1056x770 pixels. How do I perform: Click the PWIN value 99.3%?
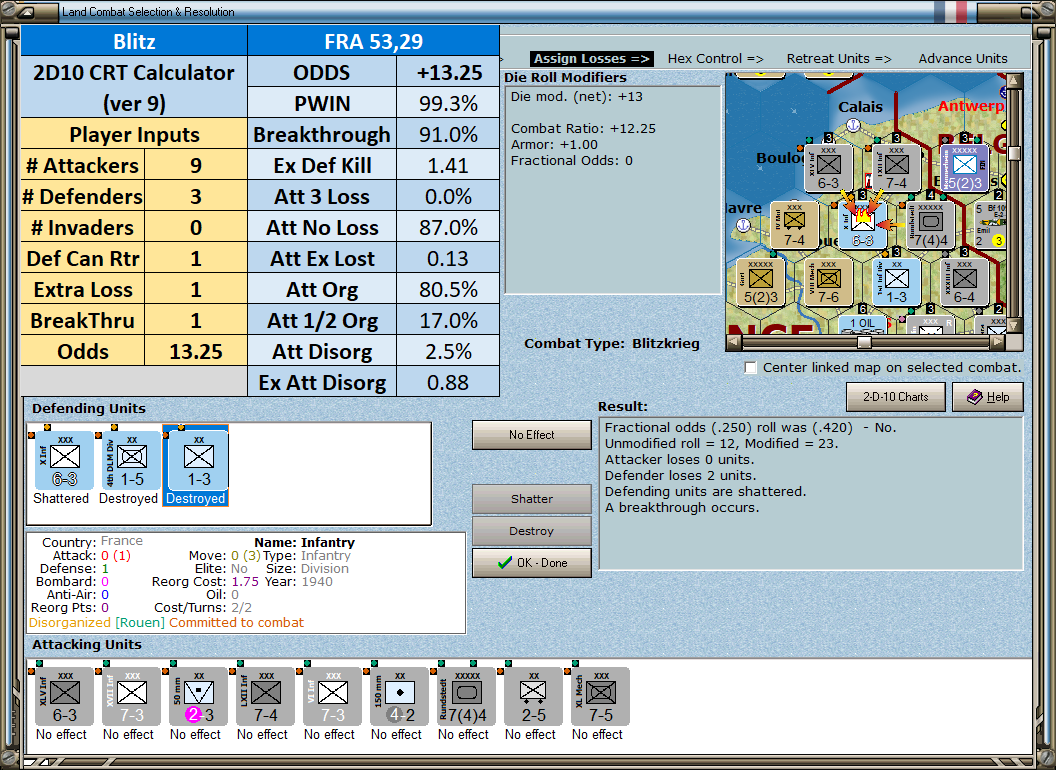click(x=448, y=104)
